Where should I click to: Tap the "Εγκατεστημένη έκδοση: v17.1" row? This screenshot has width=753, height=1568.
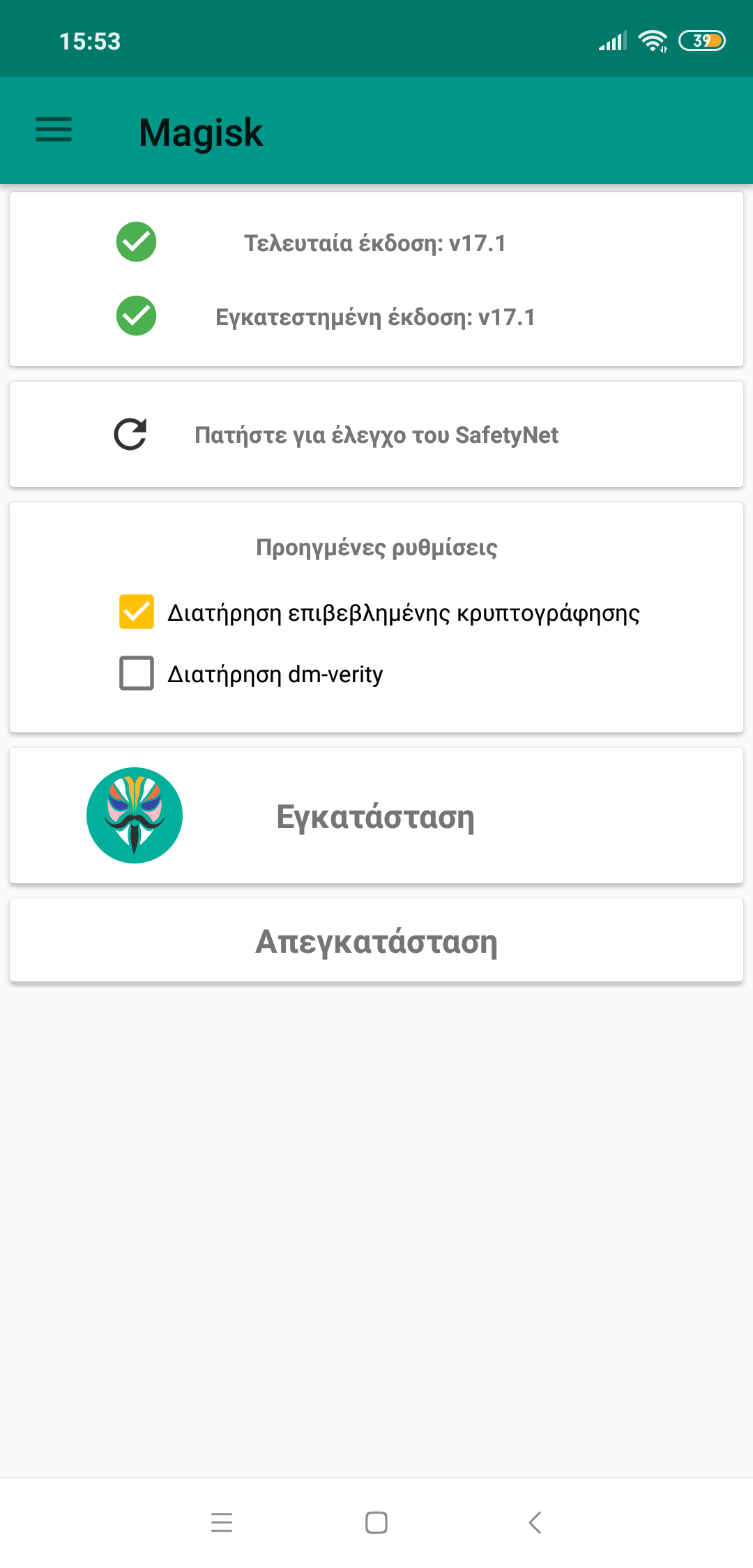375,317
